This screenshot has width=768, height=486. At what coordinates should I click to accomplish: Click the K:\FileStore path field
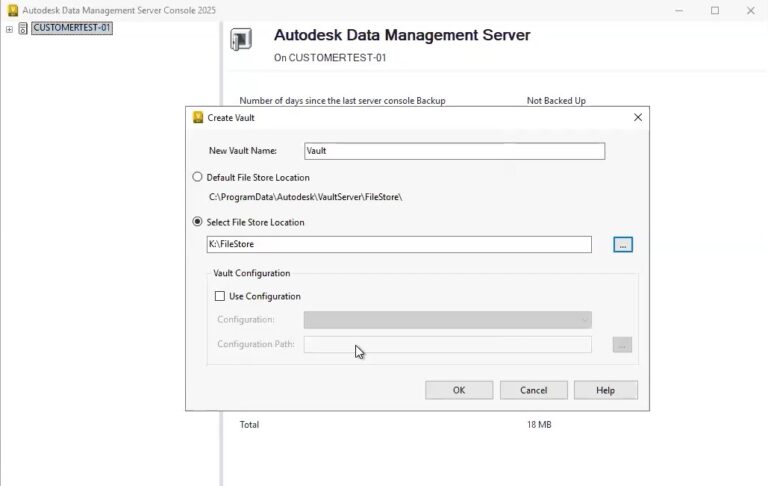coord(399,244)
